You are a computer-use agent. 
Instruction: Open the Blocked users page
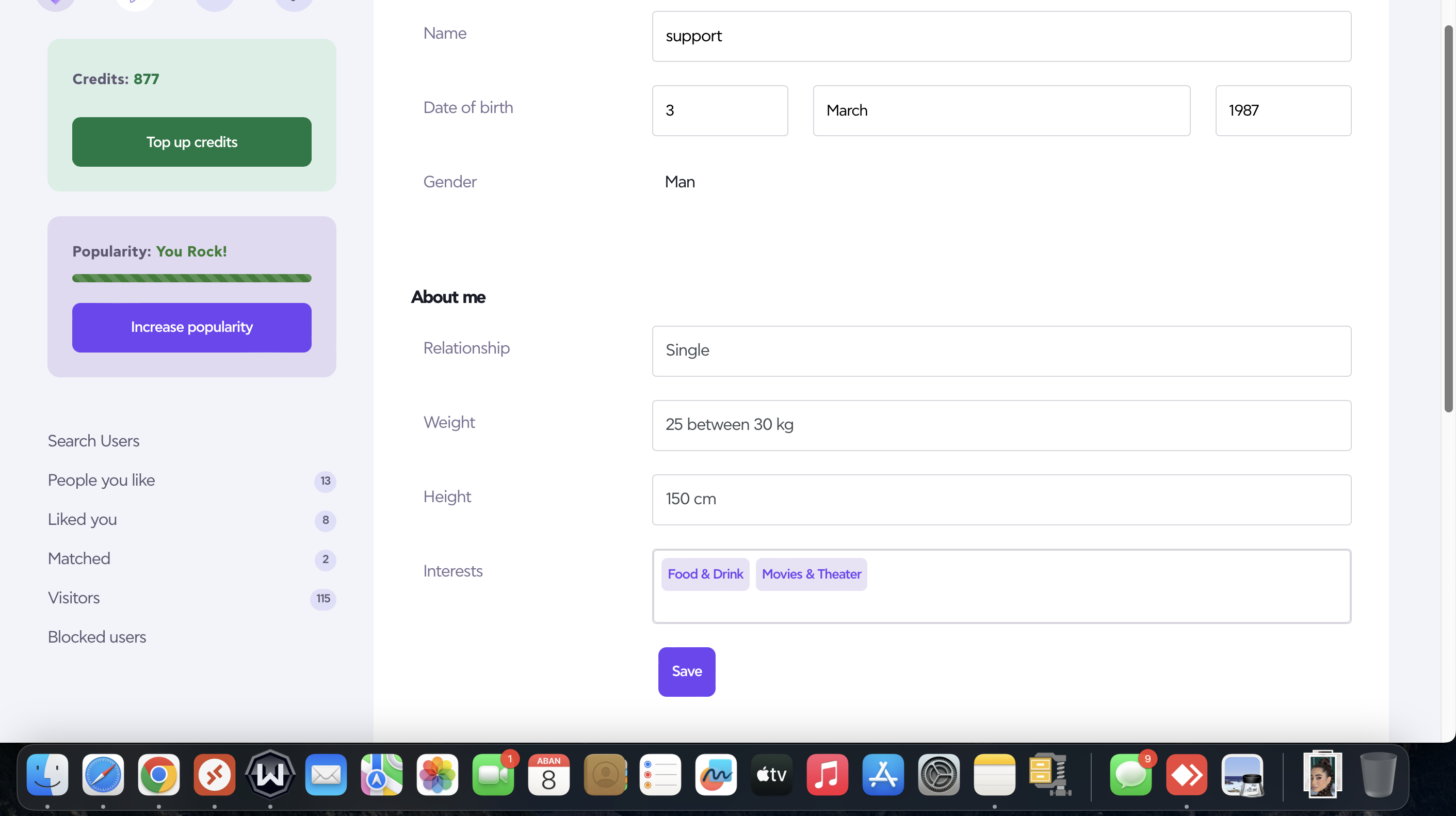97,637
